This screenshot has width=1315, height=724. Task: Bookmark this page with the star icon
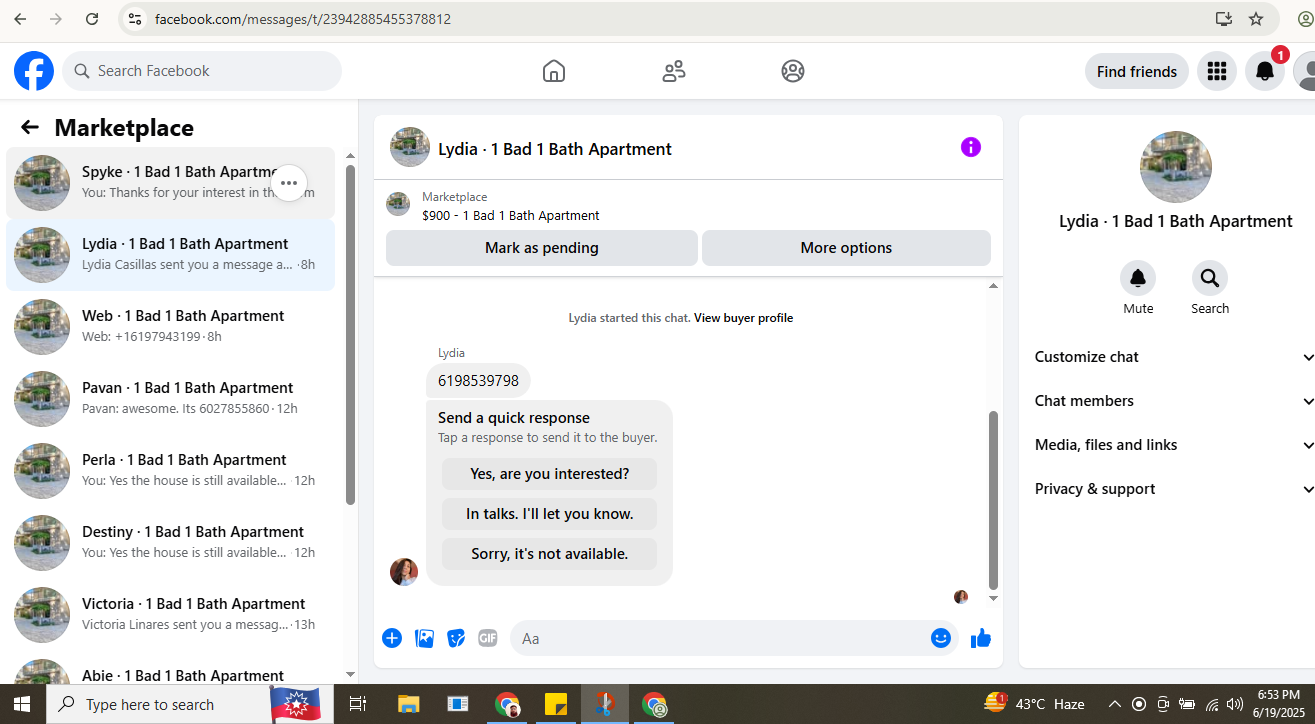pos(1256,19)
